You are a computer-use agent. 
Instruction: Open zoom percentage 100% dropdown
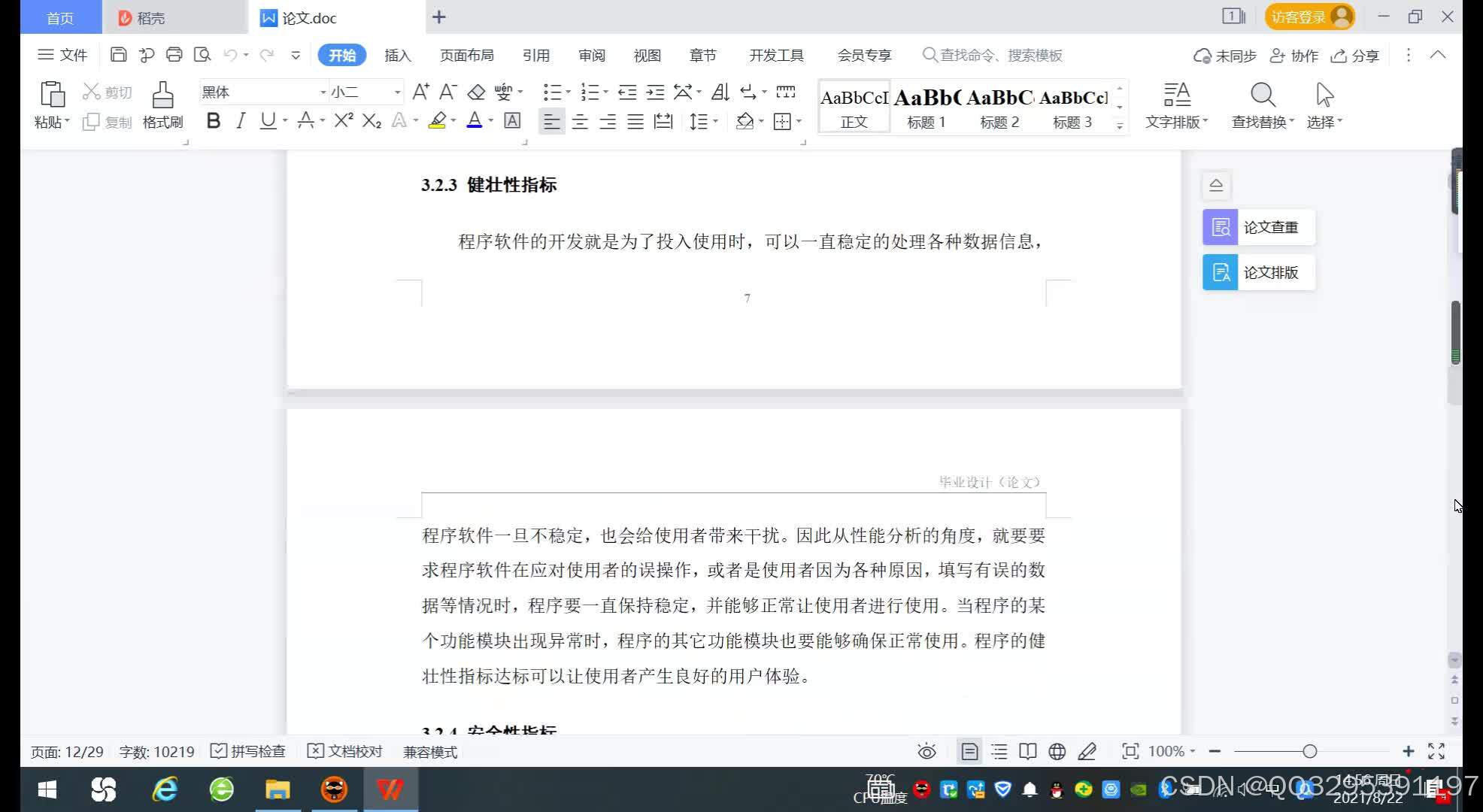(1172, 751)
